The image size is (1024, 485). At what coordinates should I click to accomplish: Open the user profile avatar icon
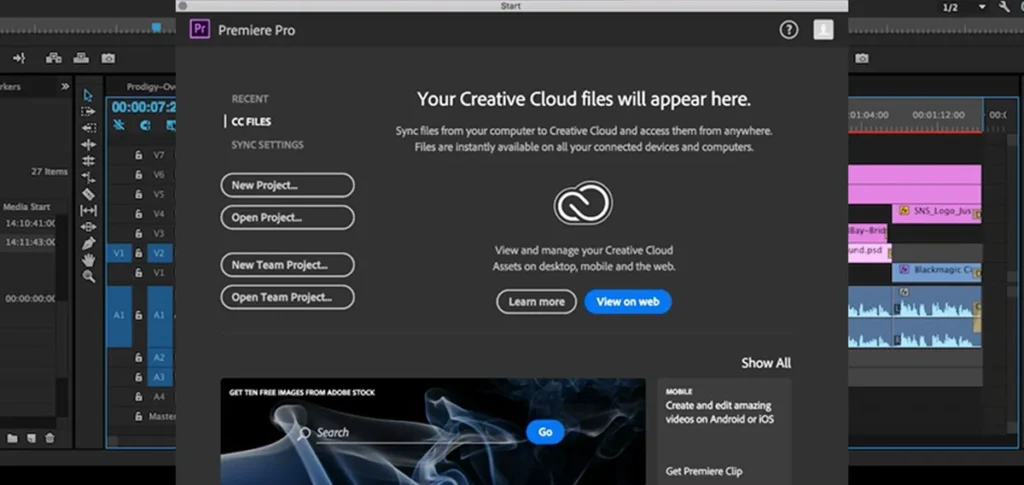click(x=824, y=30)
